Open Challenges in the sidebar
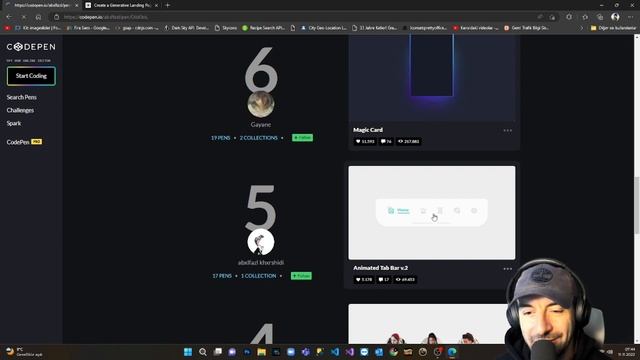640x360 pixels. pyautogui.click(x=20, y=110)
